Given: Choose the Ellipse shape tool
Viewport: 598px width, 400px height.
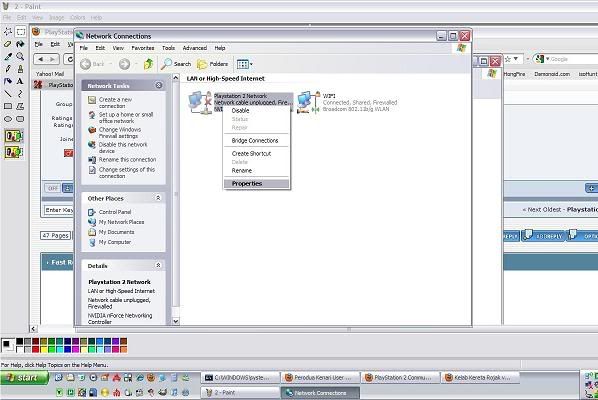Looking at the screenshot, I should click(x=8, y=119).
